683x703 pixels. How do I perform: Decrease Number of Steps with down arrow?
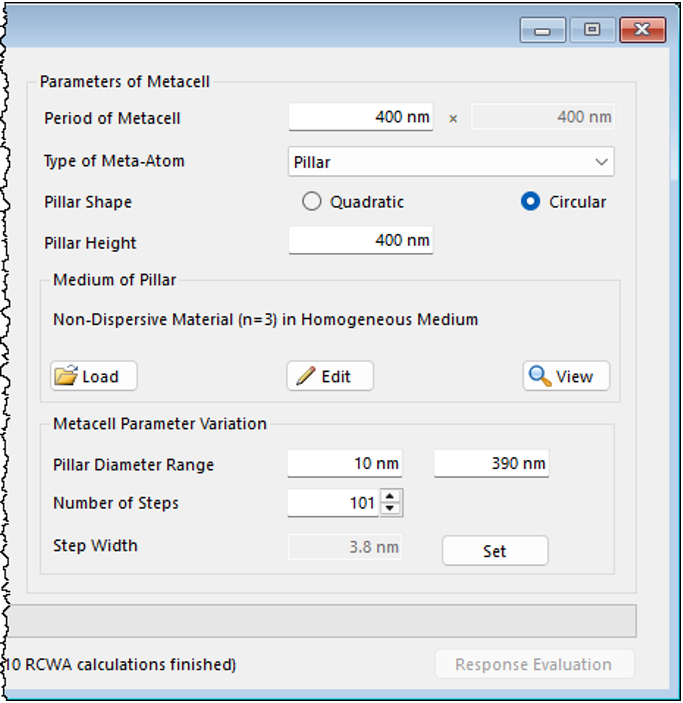tap(391, 509)
